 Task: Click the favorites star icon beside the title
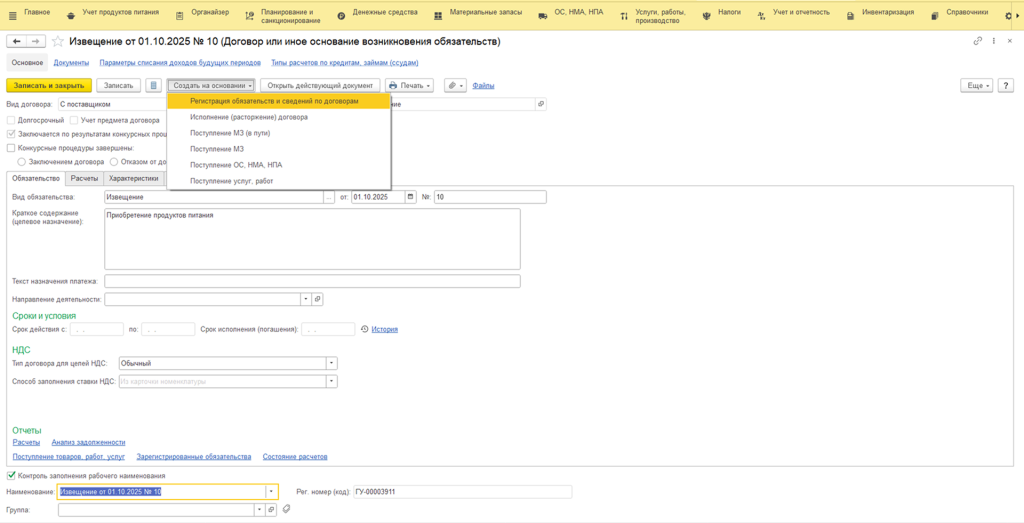pyautogui.click(x=58, y=41)
